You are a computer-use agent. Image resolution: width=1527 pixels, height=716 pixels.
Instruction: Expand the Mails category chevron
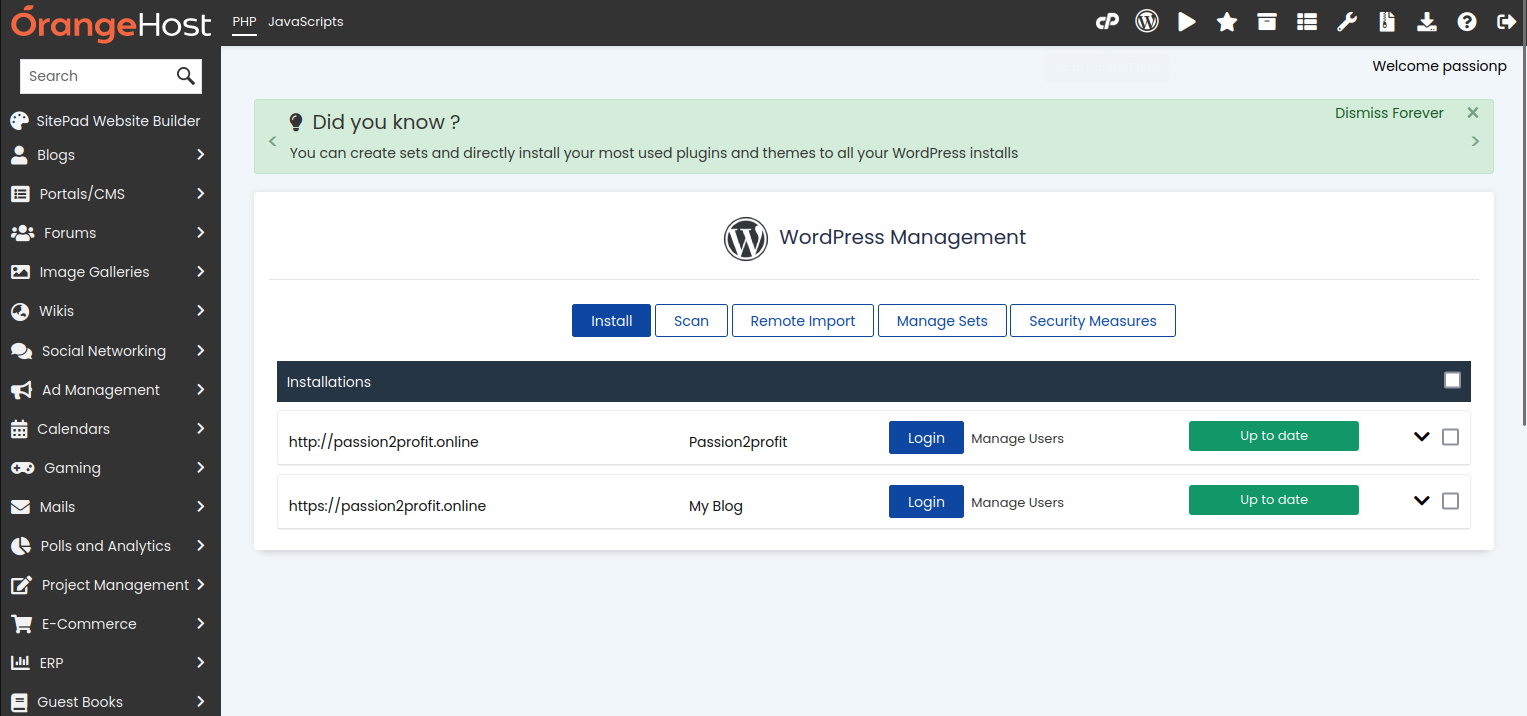(x=201, y=507)
